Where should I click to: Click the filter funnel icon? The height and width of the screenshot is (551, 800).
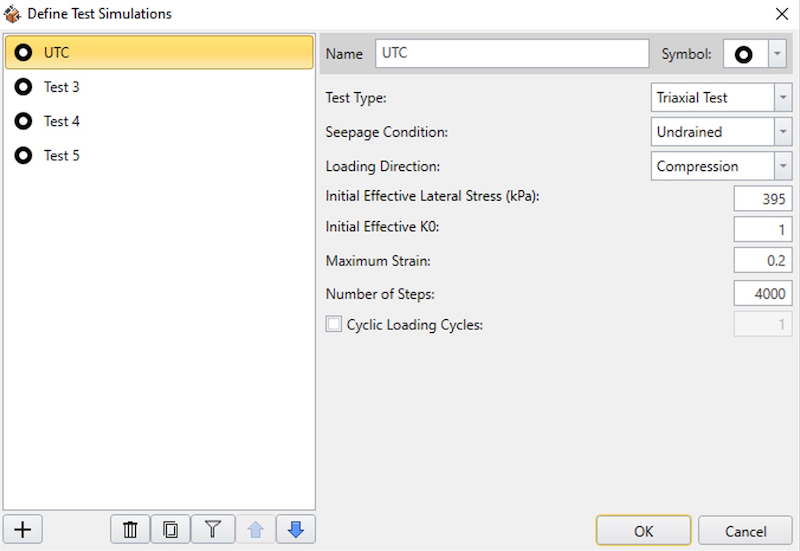[212, 529]
